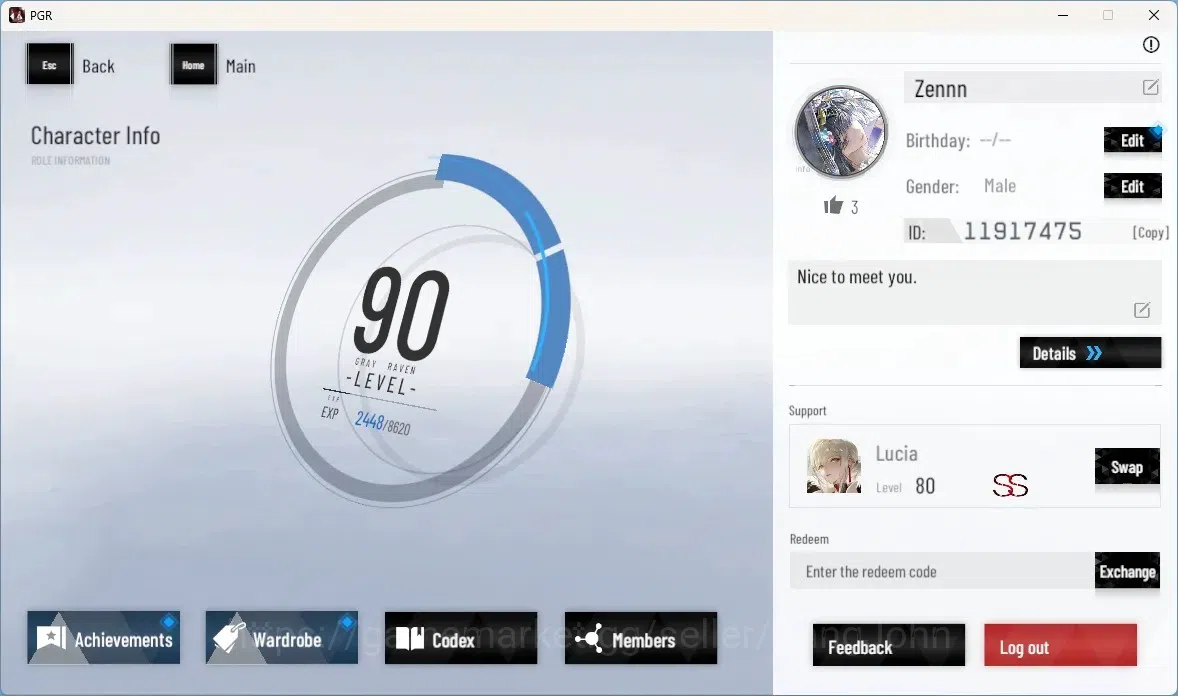Open the info alert icon at top right

tap(1150, 44)
